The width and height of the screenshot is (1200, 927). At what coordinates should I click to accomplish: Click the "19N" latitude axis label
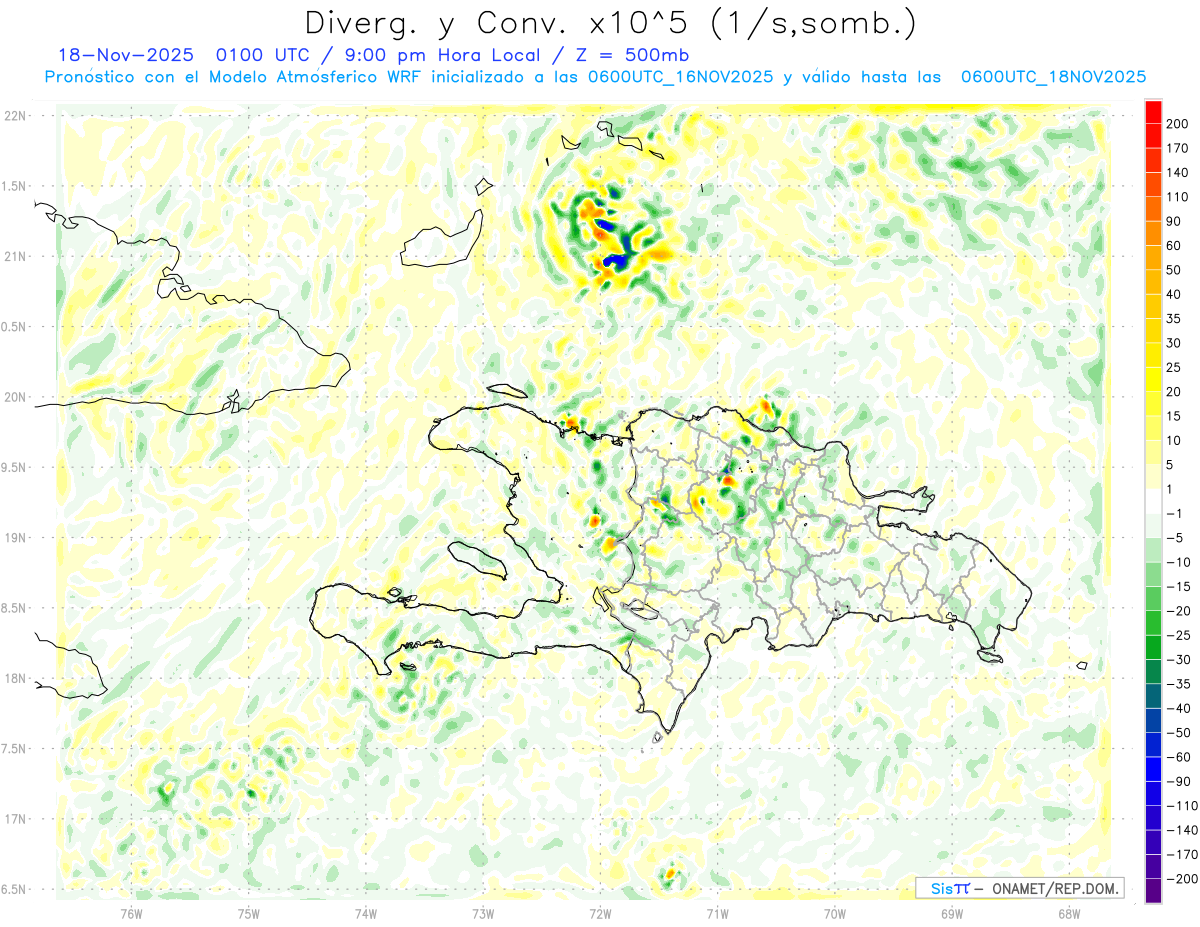(15, 538)
